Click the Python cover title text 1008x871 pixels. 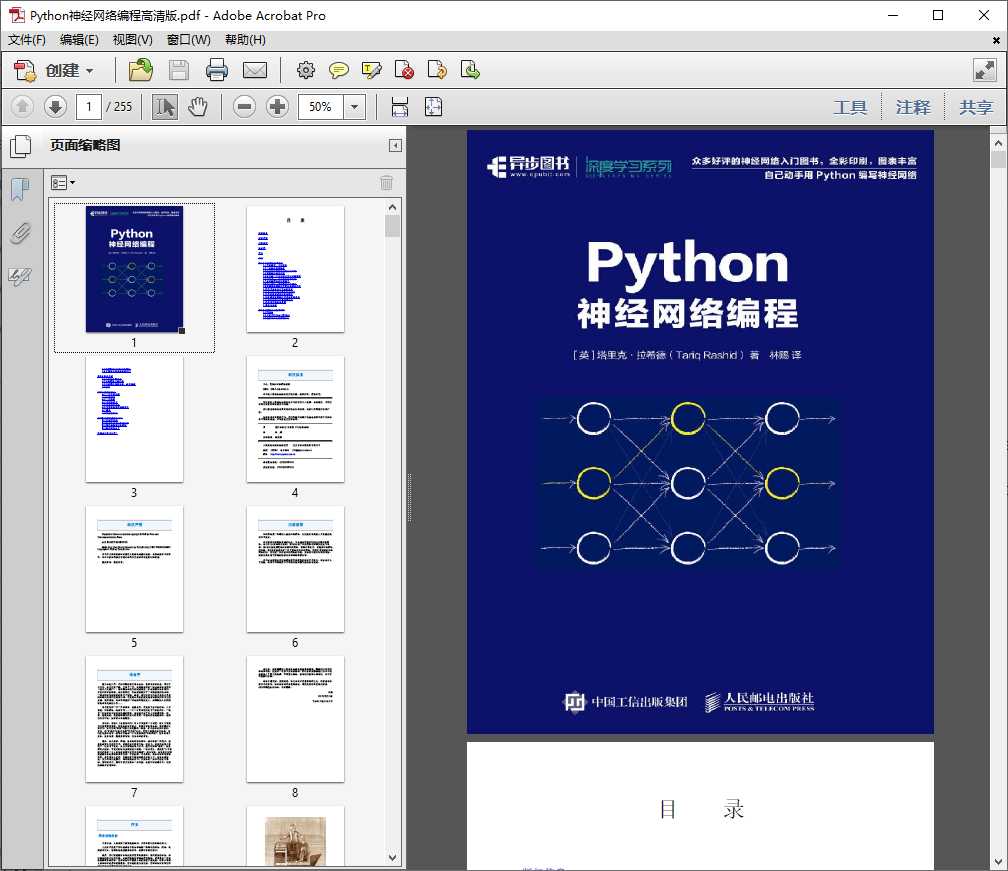687,263
